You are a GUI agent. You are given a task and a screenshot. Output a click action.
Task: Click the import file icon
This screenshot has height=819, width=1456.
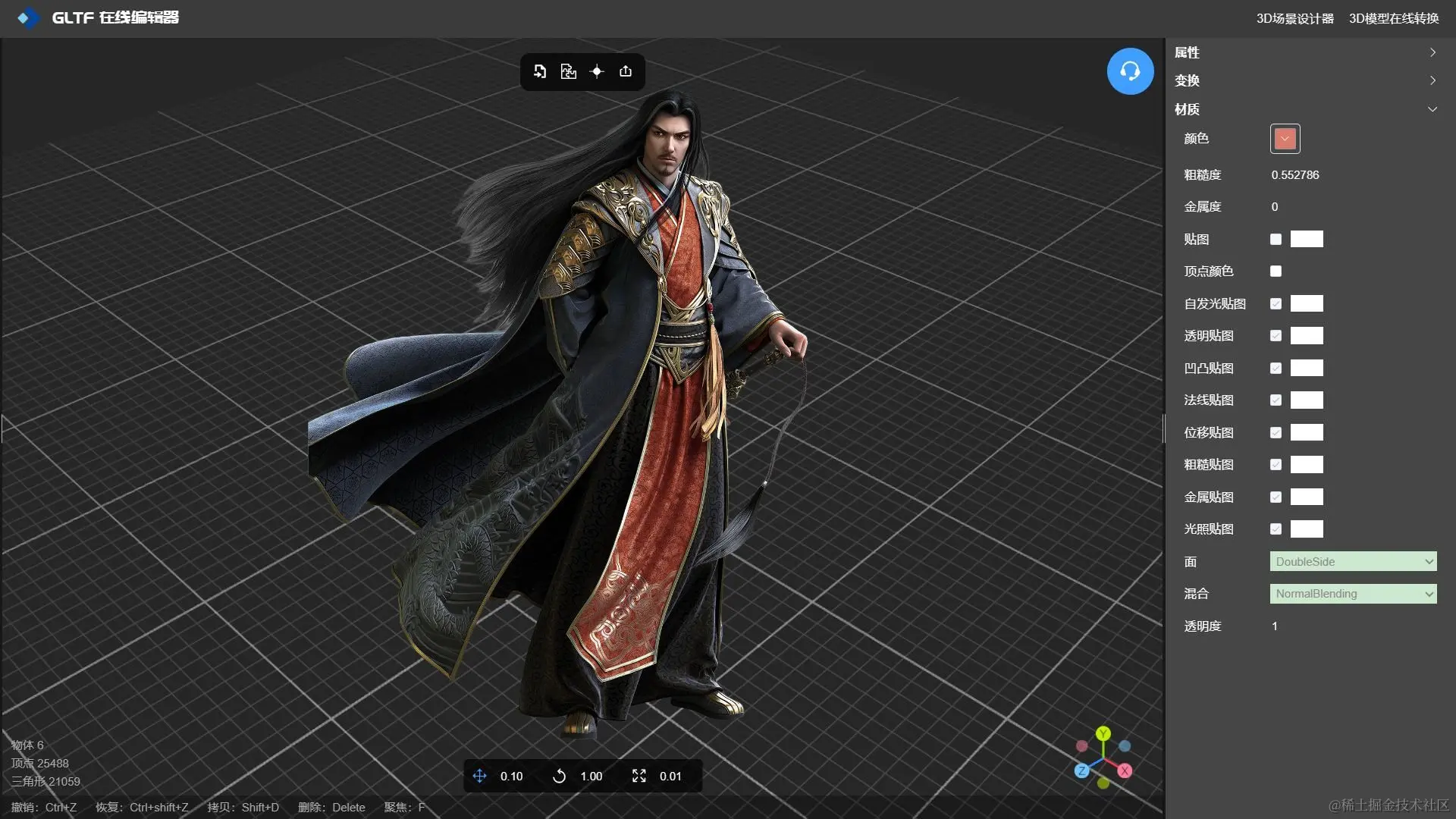click(539, 71)
